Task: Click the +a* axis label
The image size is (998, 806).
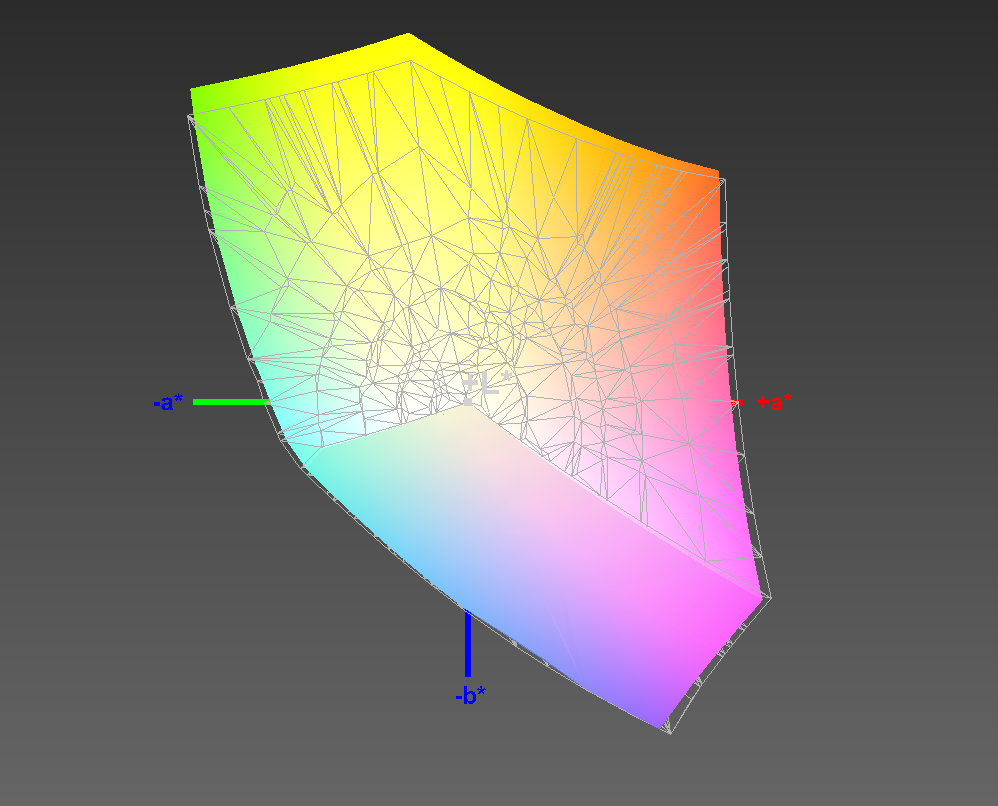Action: point(775,402)
